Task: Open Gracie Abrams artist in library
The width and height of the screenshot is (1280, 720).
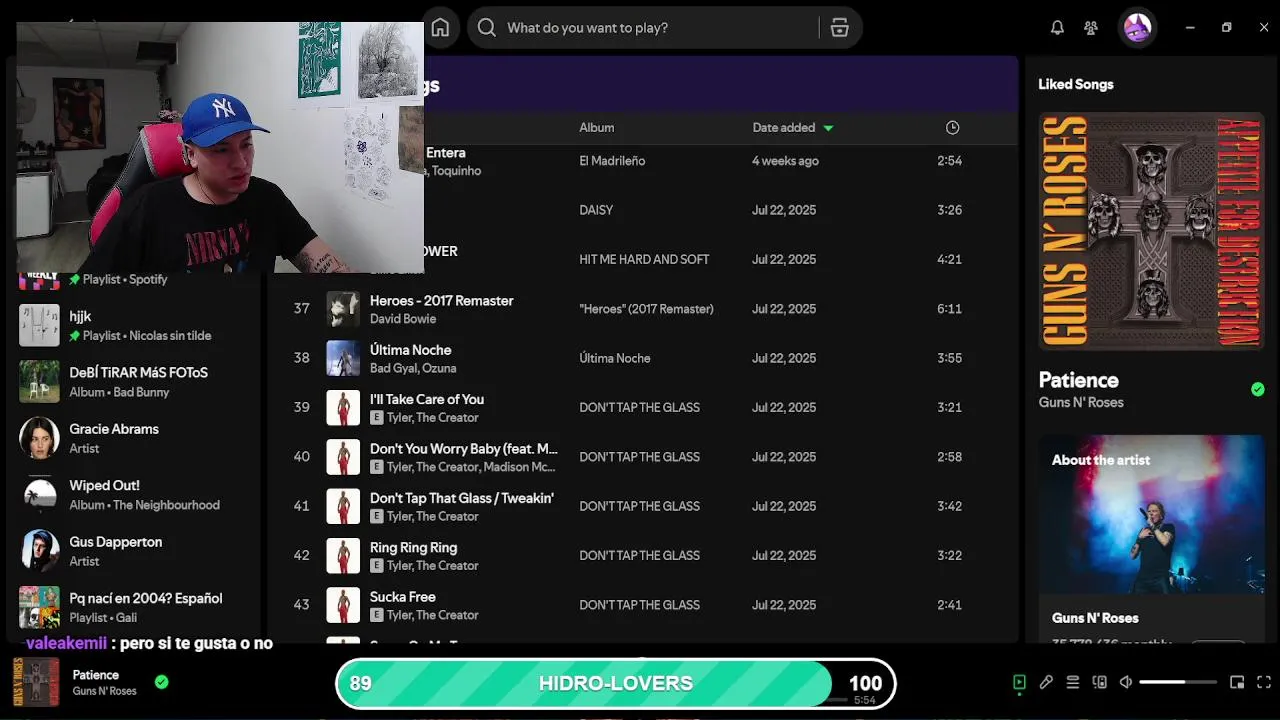Action: coord(136,438)
